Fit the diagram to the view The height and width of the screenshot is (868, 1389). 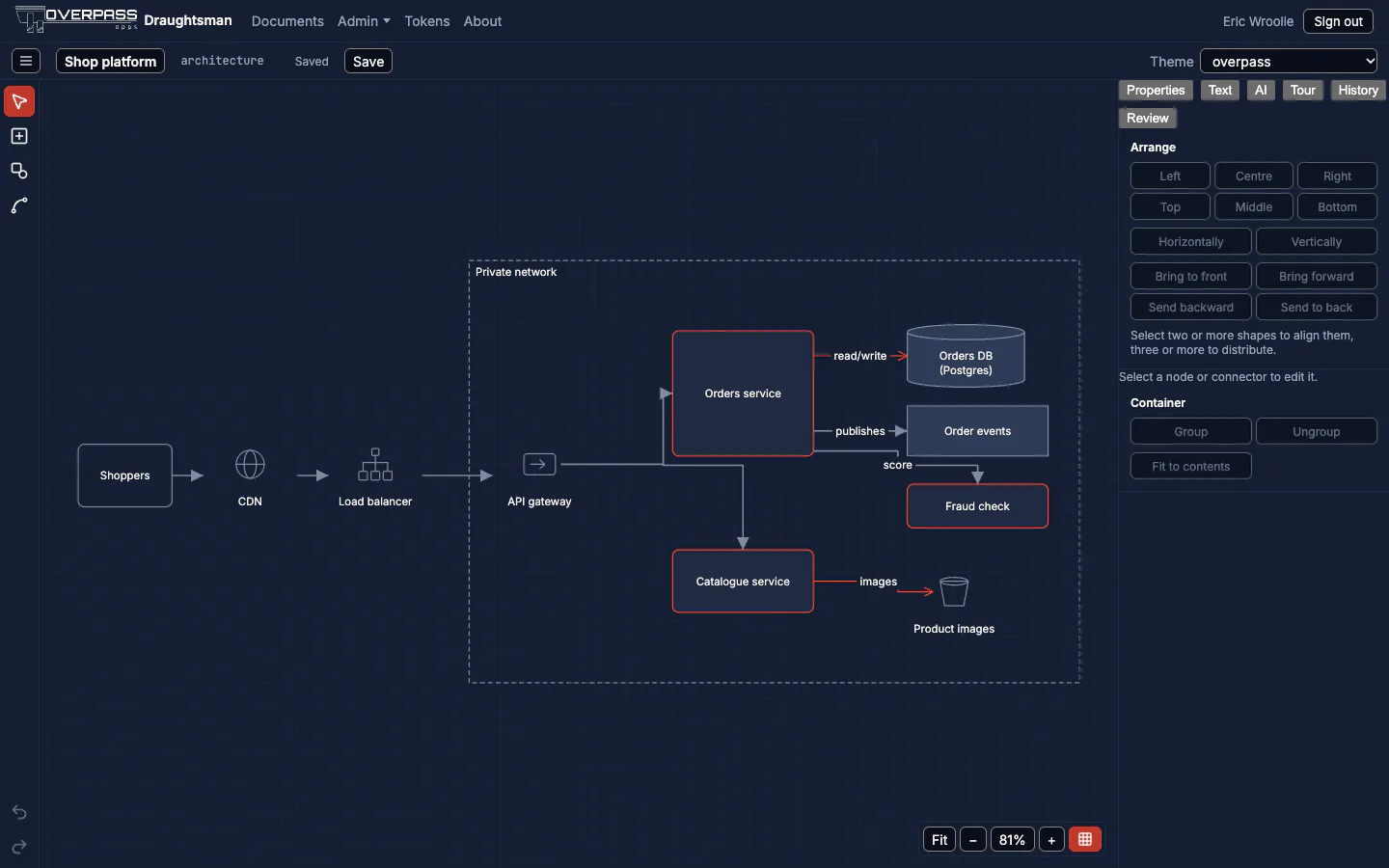pos(940,840)
